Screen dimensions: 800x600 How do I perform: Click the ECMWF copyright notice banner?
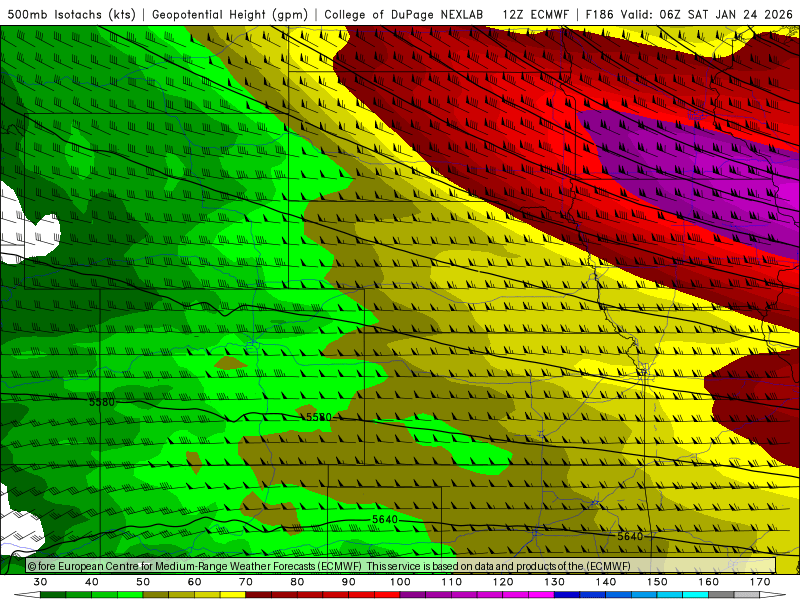(x=401, y=566)
